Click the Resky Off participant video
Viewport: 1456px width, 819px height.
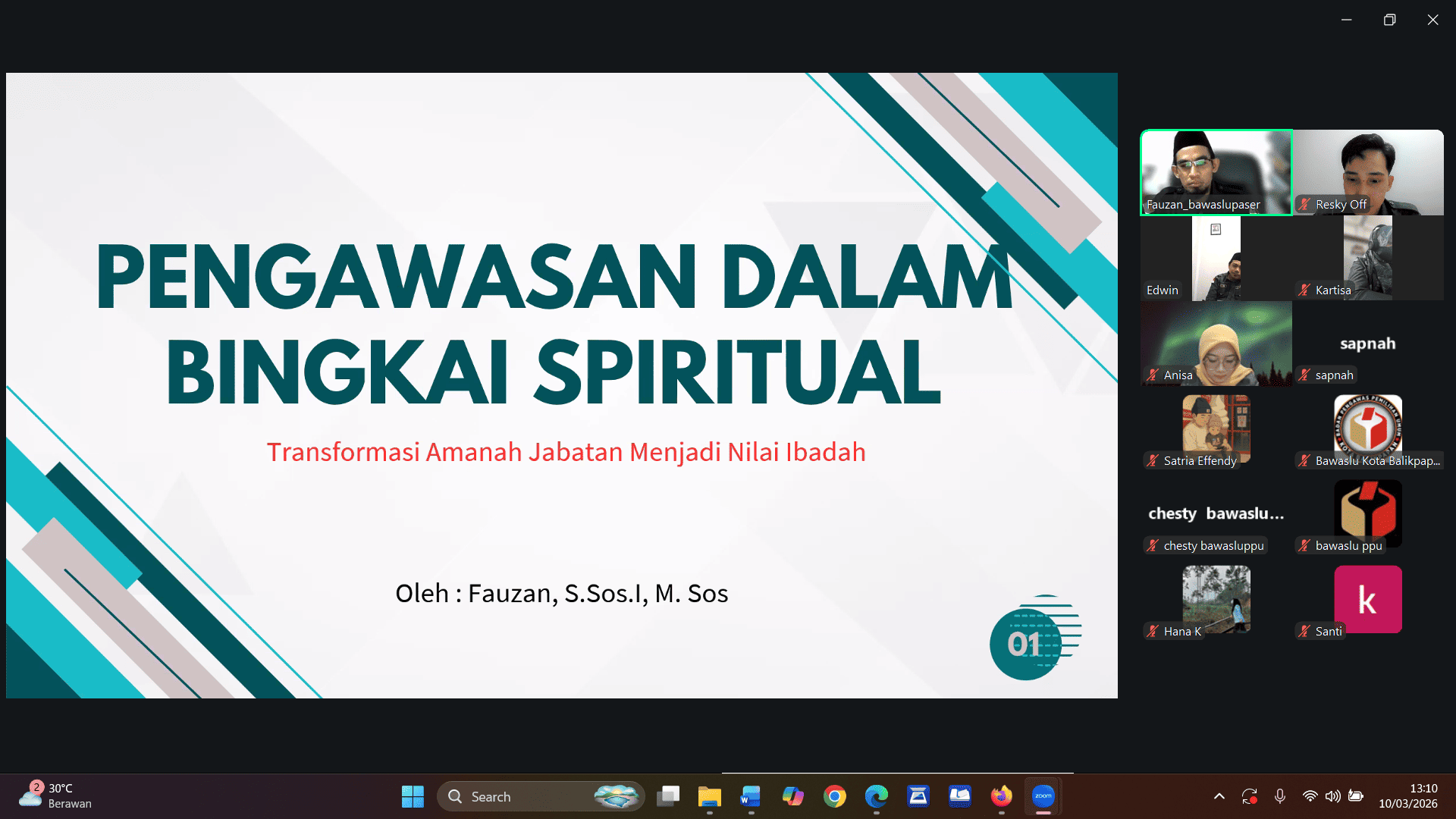(x=1368, y=172)
